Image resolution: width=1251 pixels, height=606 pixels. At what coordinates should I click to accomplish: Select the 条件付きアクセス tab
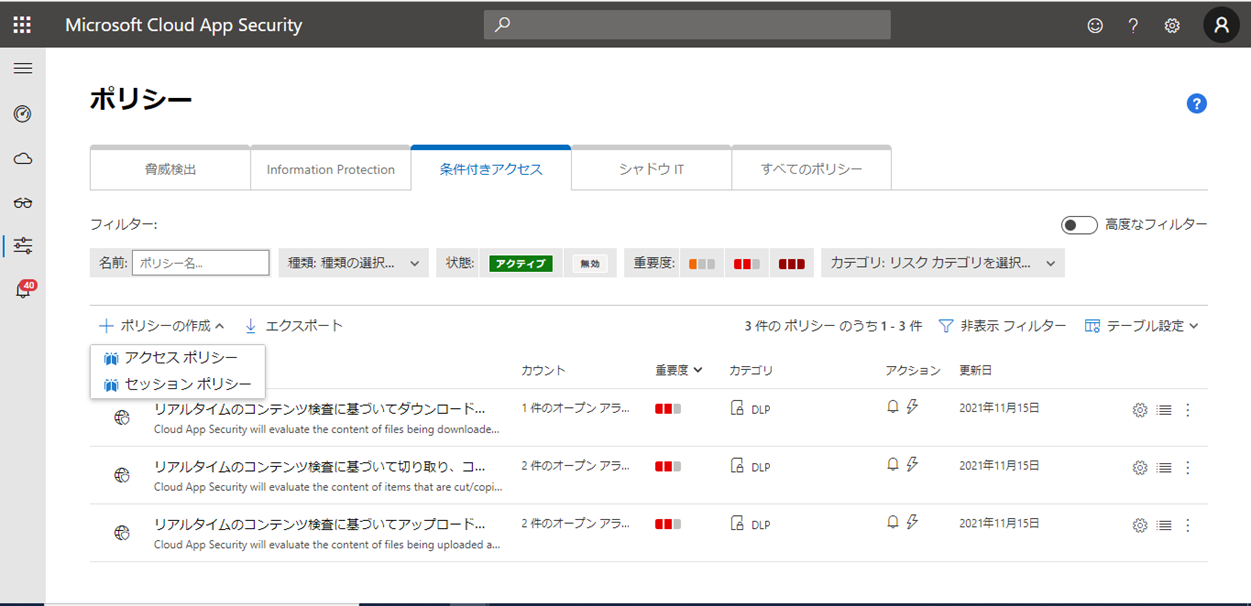[491, 168]
